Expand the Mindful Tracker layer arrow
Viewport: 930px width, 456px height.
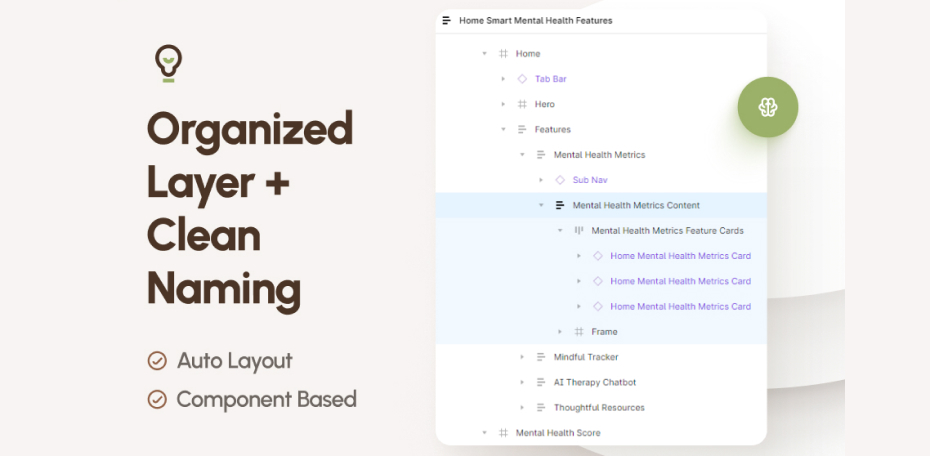[522, 357]
